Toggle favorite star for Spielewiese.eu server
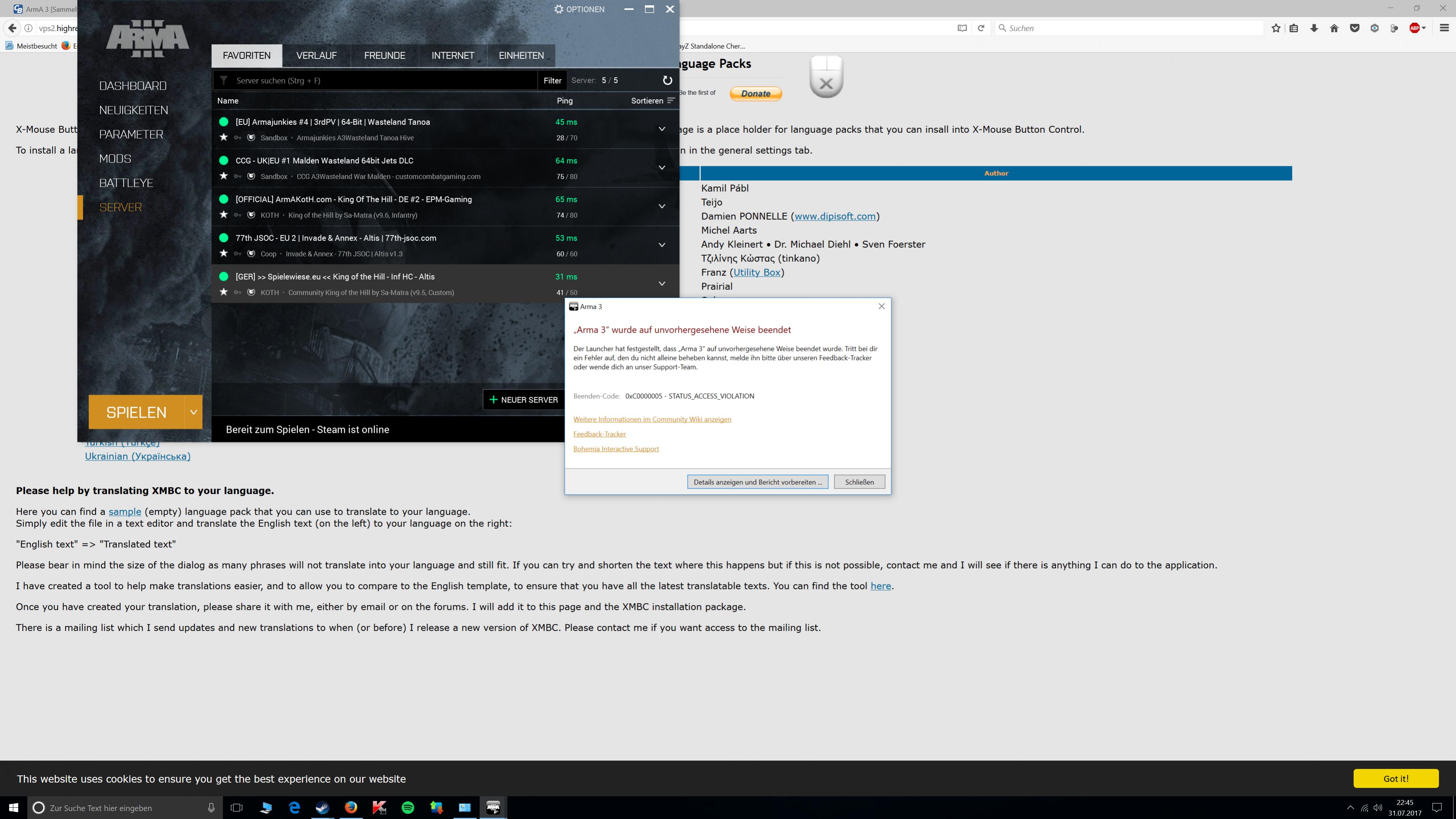 pyautogui.click(x=224, y=292)
